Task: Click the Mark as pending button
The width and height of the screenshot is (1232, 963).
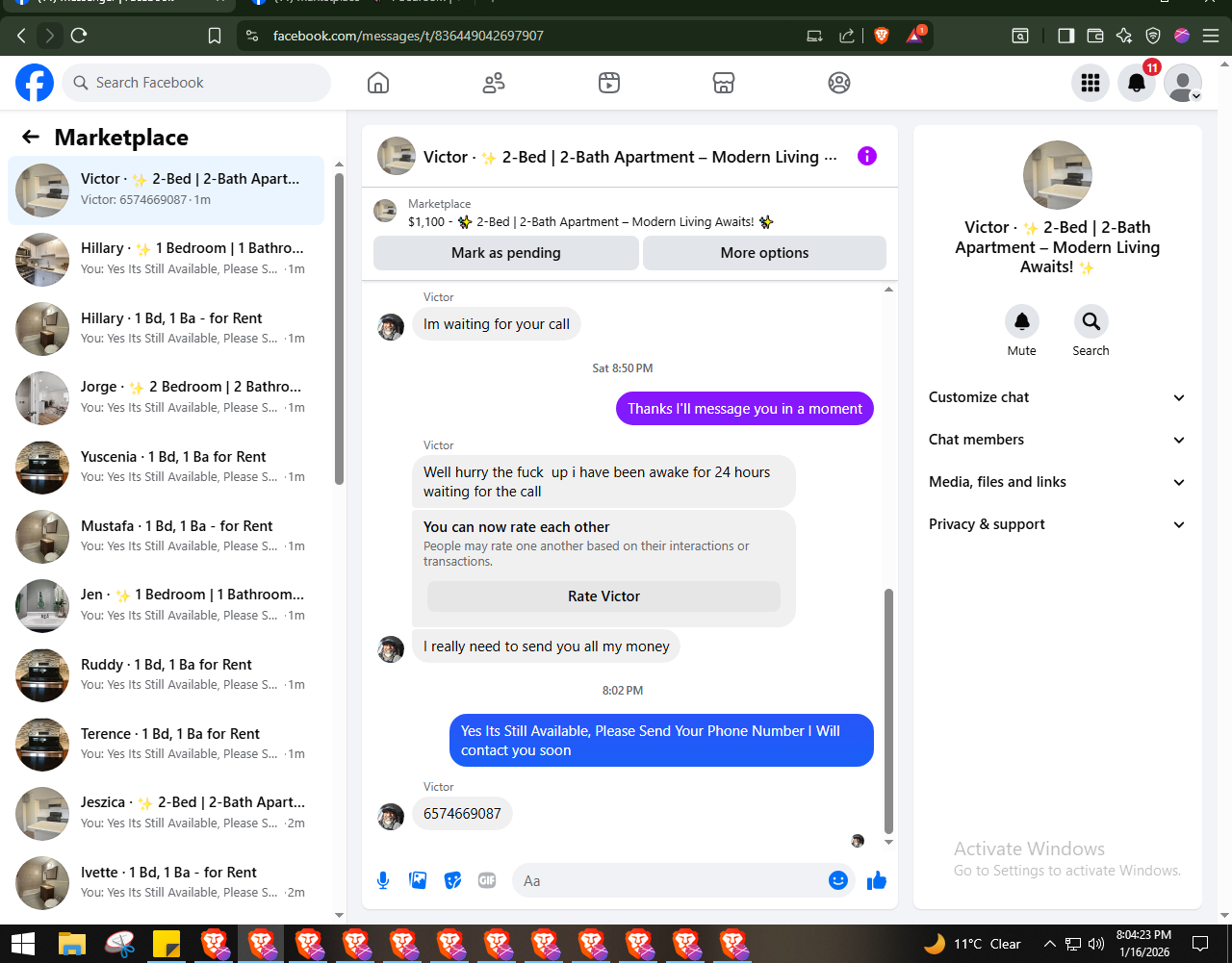Action: (506, 253)
